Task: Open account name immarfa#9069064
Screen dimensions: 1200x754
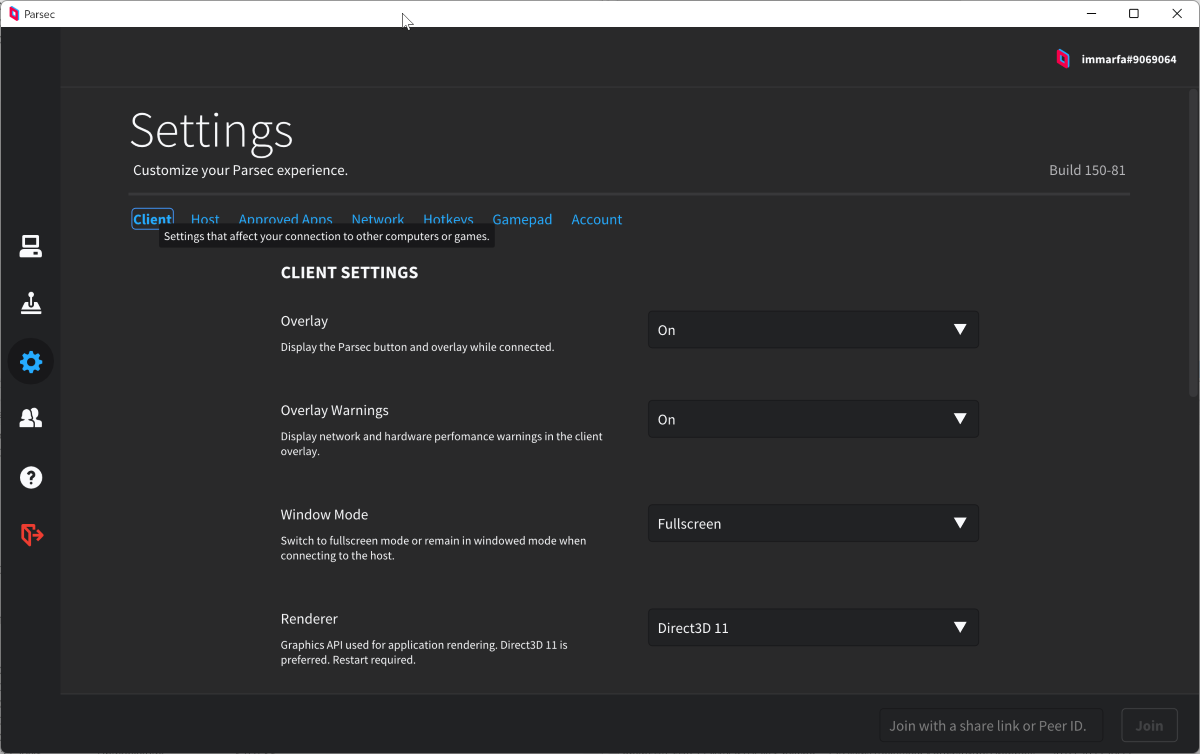Action: 1129,60
